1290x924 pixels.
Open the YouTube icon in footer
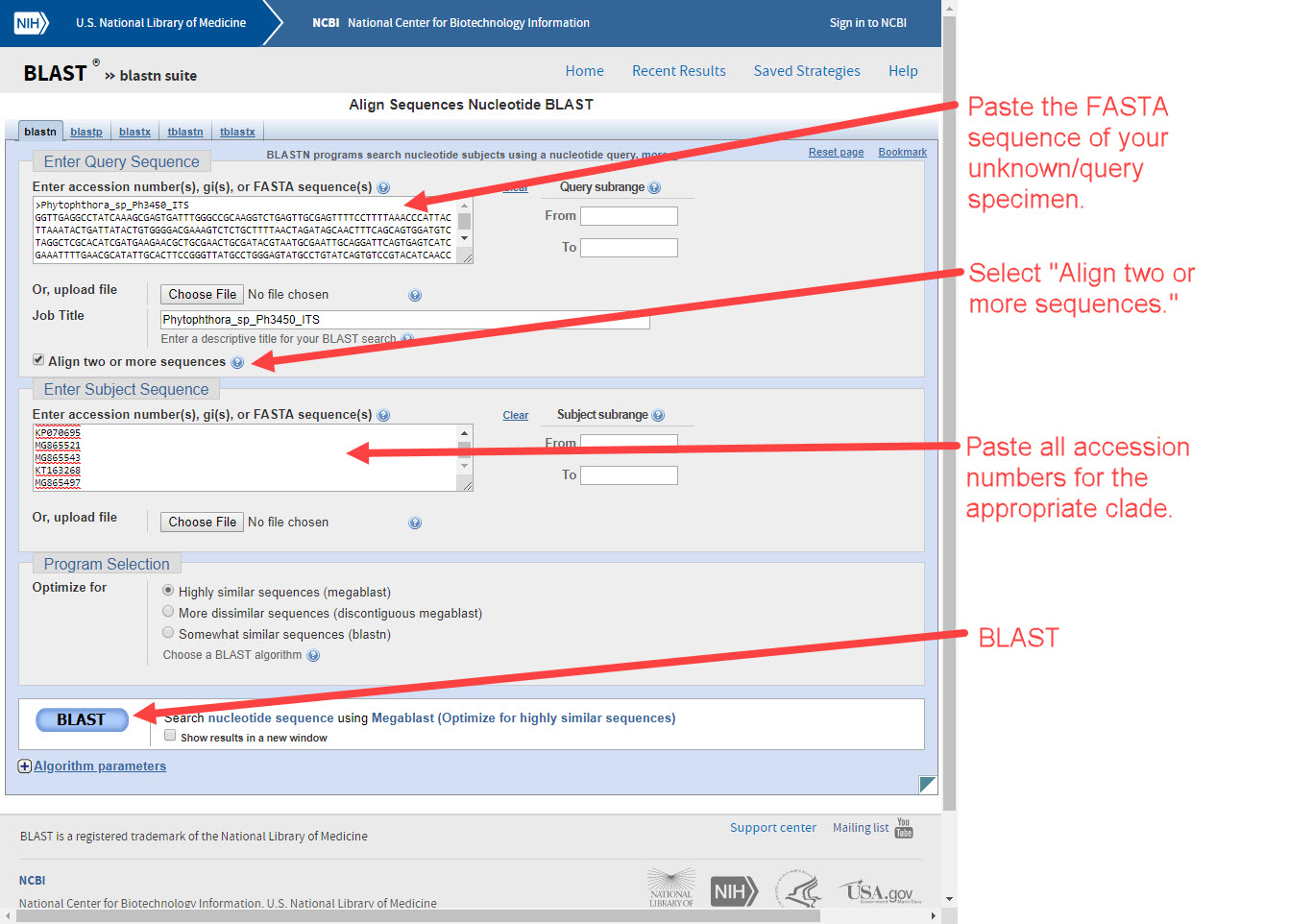click(904, 828)
